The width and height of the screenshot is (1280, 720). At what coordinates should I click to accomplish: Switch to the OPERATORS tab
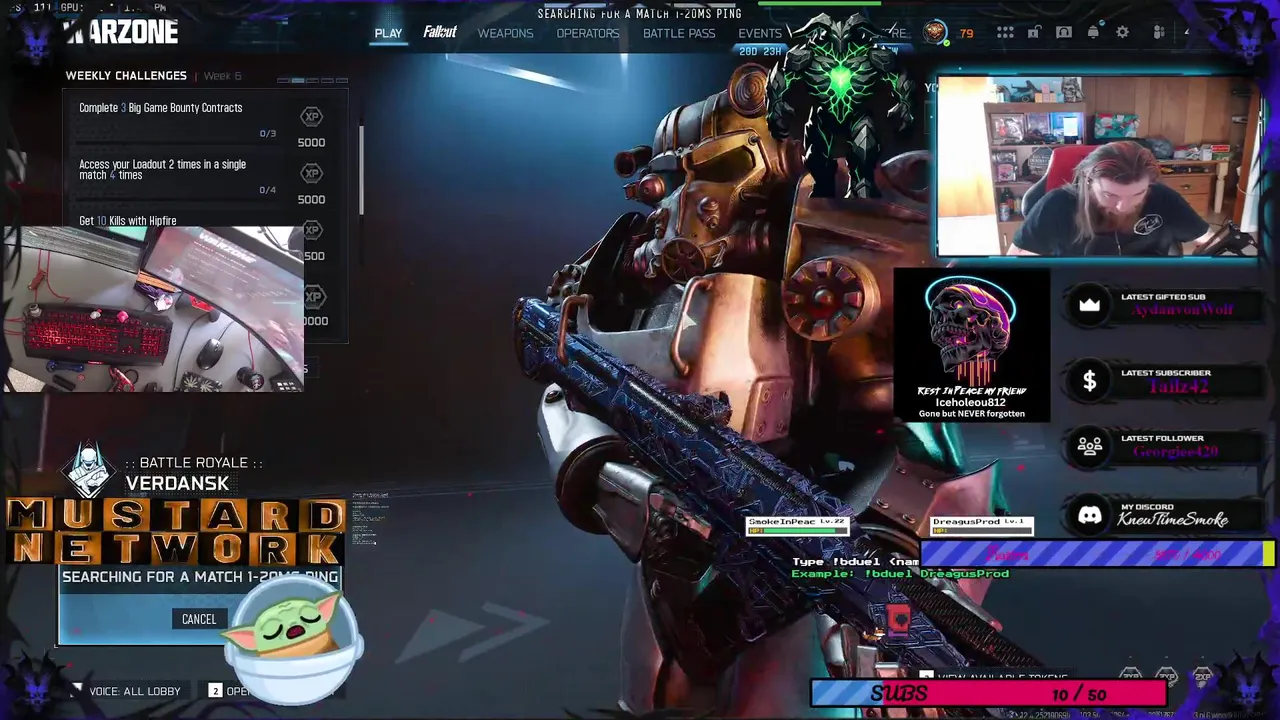(x=588, y=33)
